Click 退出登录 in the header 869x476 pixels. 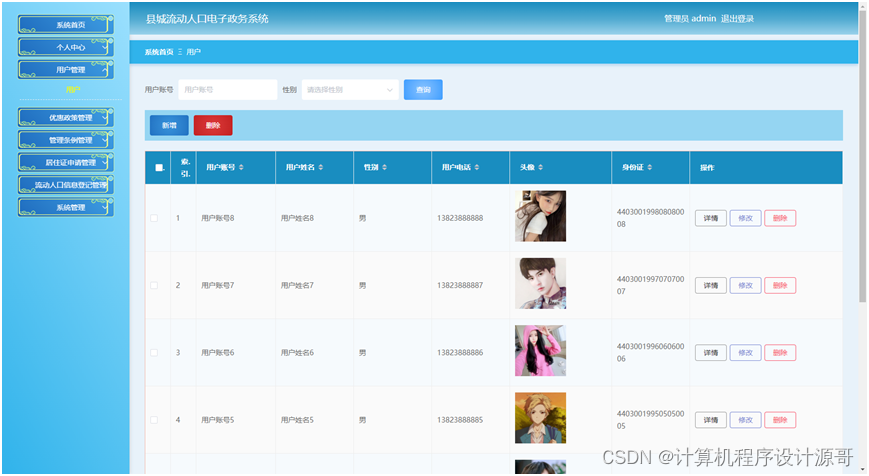(737, 19)
